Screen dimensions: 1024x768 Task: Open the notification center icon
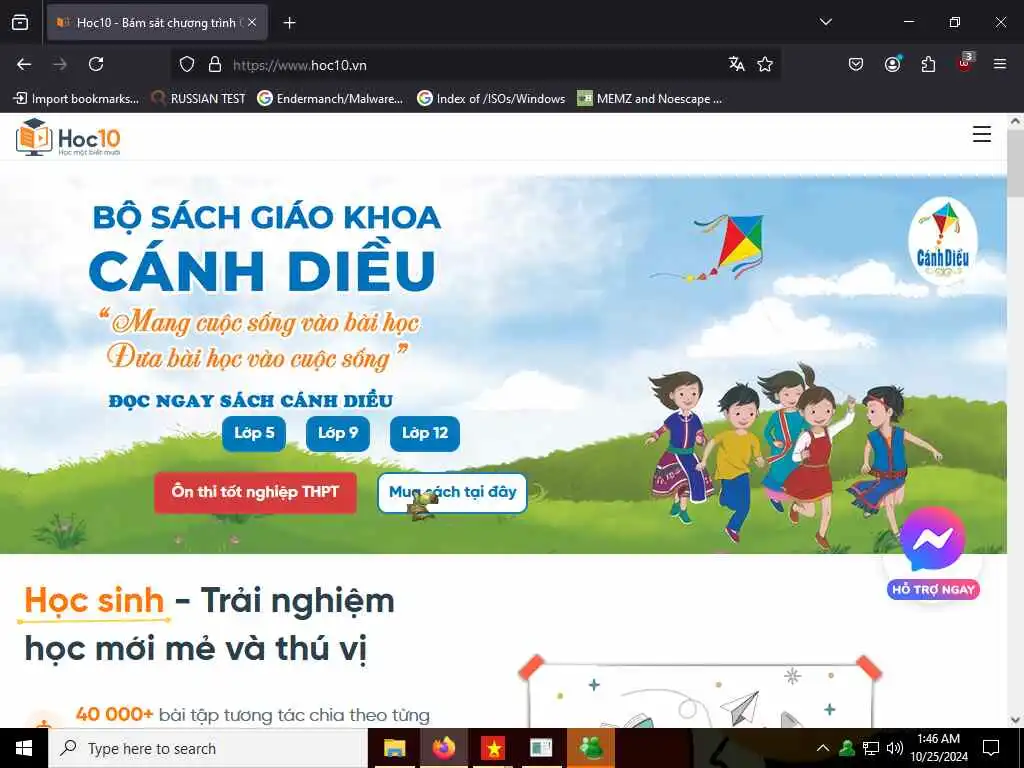point(991,748)
